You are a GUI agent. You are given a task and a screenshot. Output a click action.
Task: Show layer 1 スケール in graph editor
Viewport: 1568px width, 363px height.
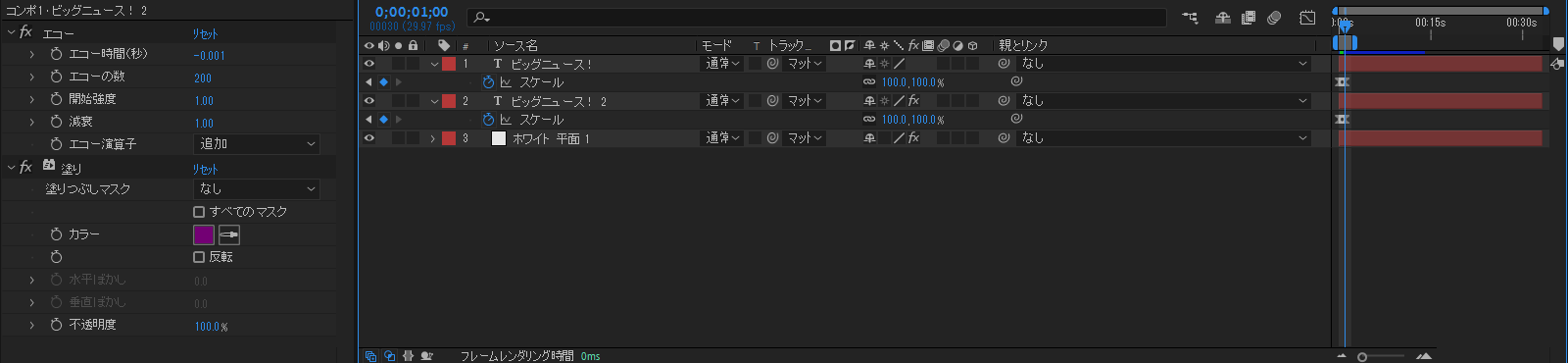(506, 82)
